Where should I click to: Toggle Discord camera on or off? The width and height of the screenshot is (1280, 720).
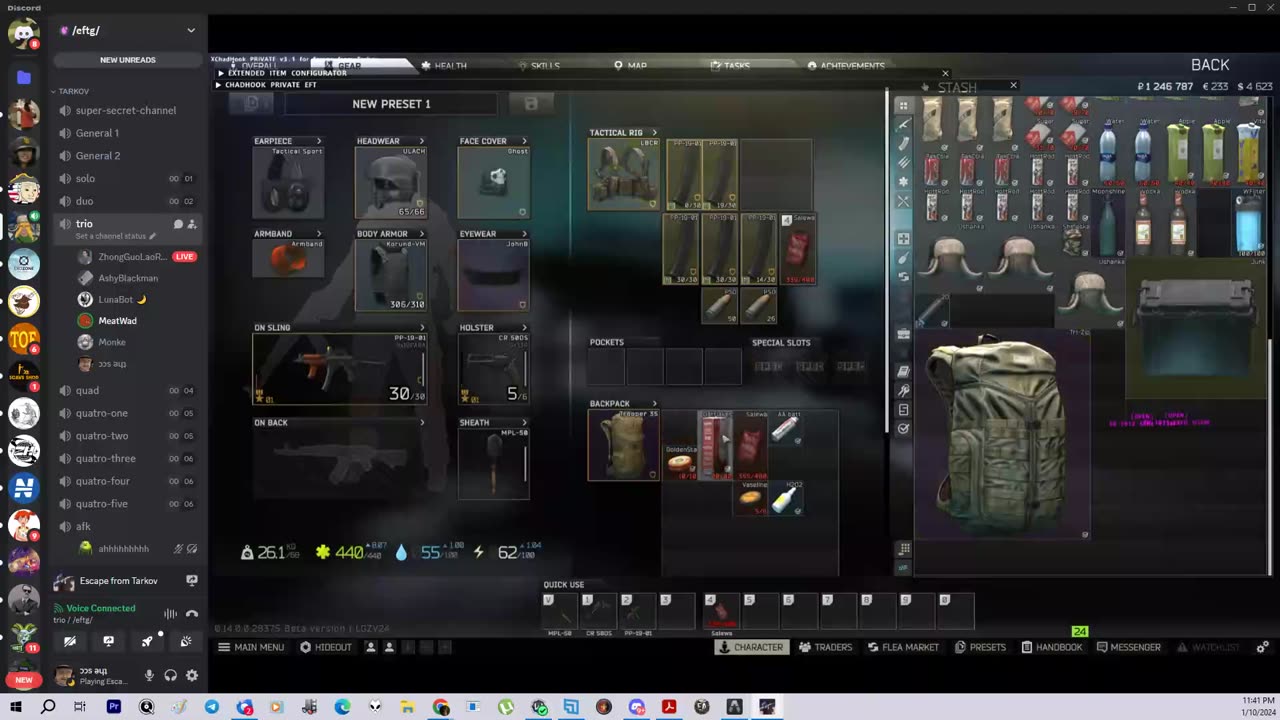click(x=70, y=641)
